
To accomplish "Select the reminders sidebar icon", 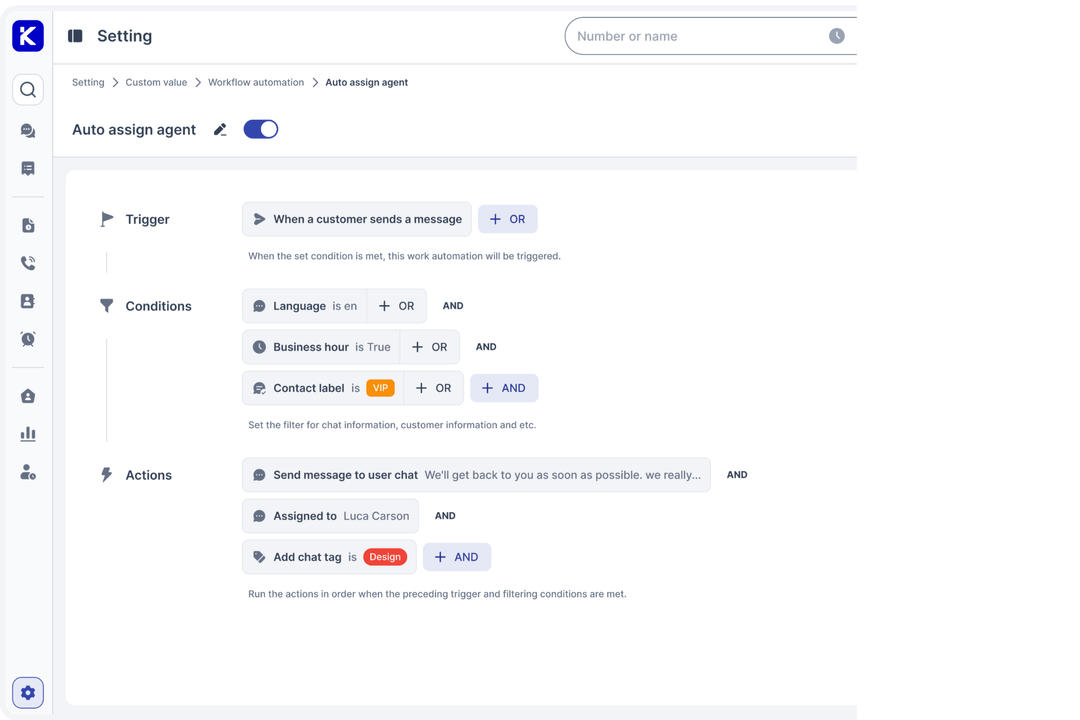I will pos(27,338).
